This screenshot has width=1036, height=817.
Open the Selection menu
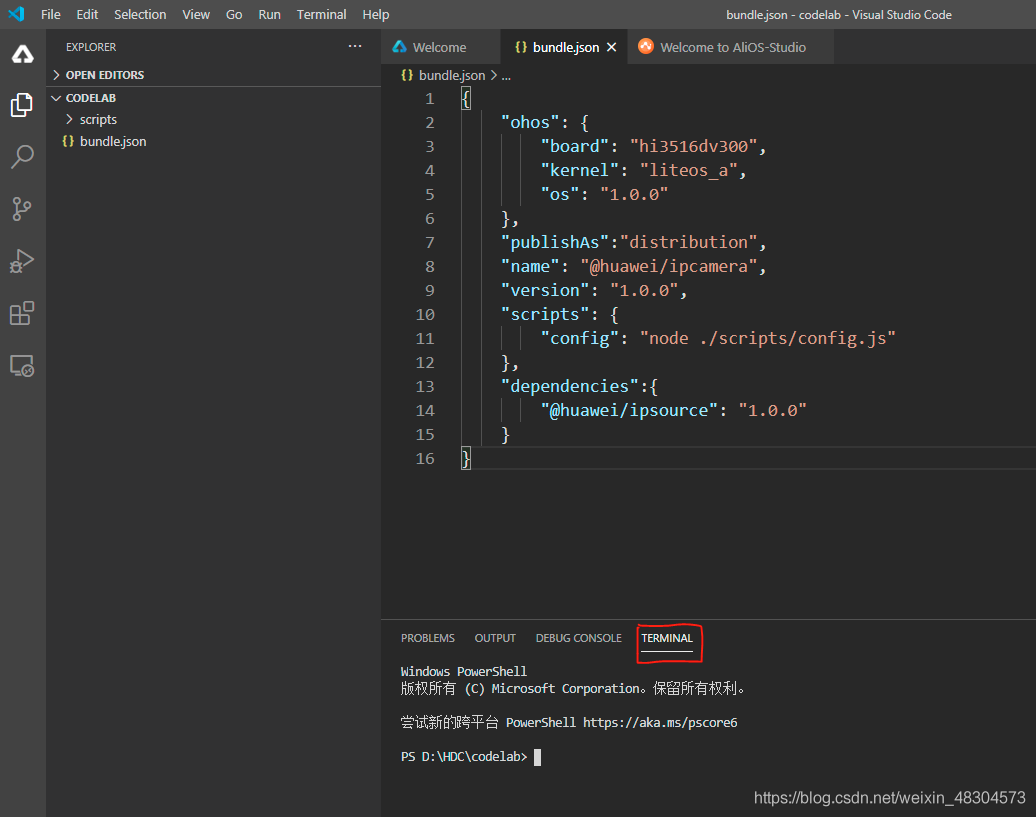point(140,15)
